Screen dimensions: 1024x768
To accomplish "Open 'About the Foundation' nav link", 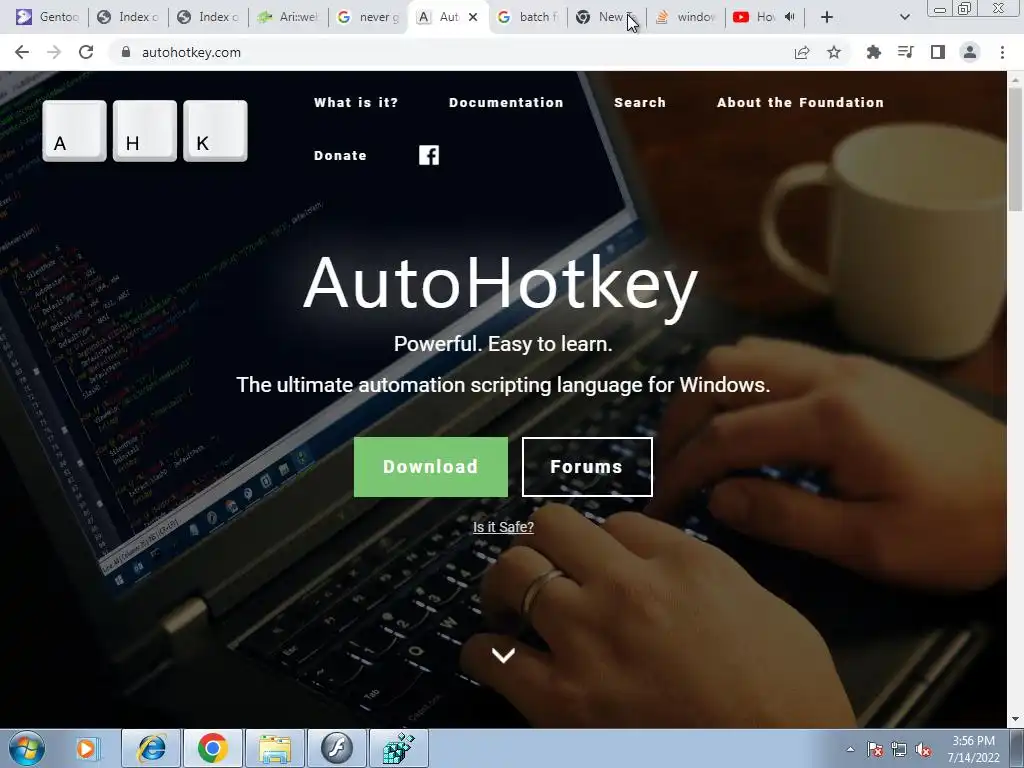I will [801, 103].
